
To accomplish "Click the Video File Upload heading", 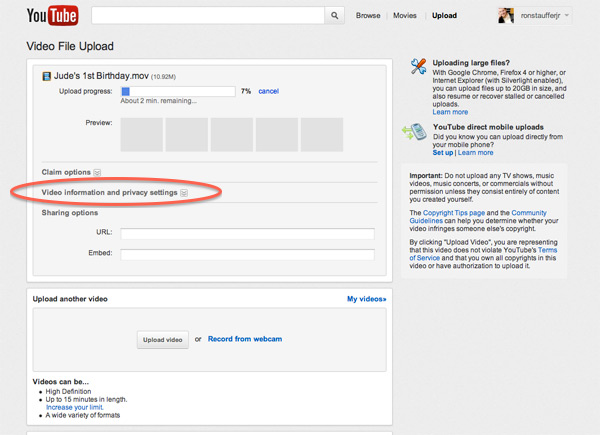I will [x=70, y=46].
